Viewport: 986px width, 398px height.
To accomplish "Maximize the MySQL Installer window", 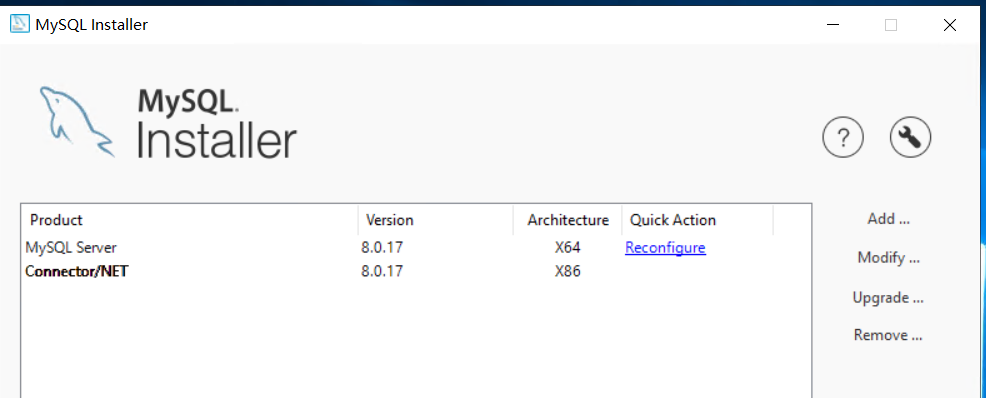I will click(x=891, y=25).
